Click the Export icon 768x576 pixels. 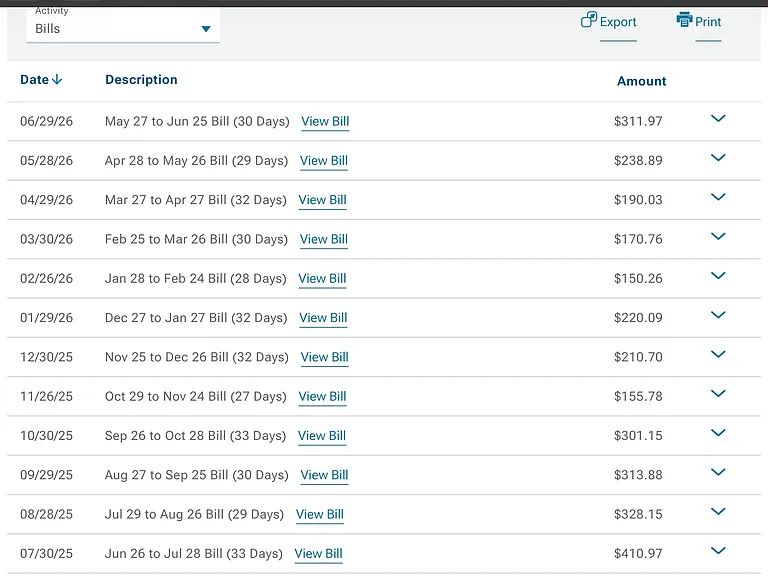588,20
